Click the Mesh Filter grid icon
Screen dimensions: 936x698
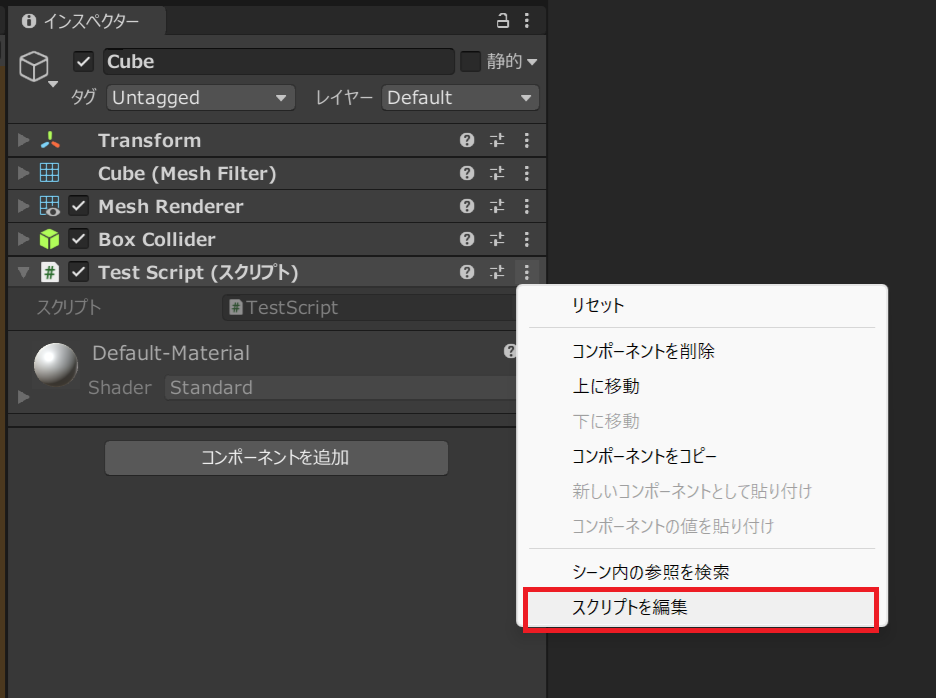[x=50, y=173]
